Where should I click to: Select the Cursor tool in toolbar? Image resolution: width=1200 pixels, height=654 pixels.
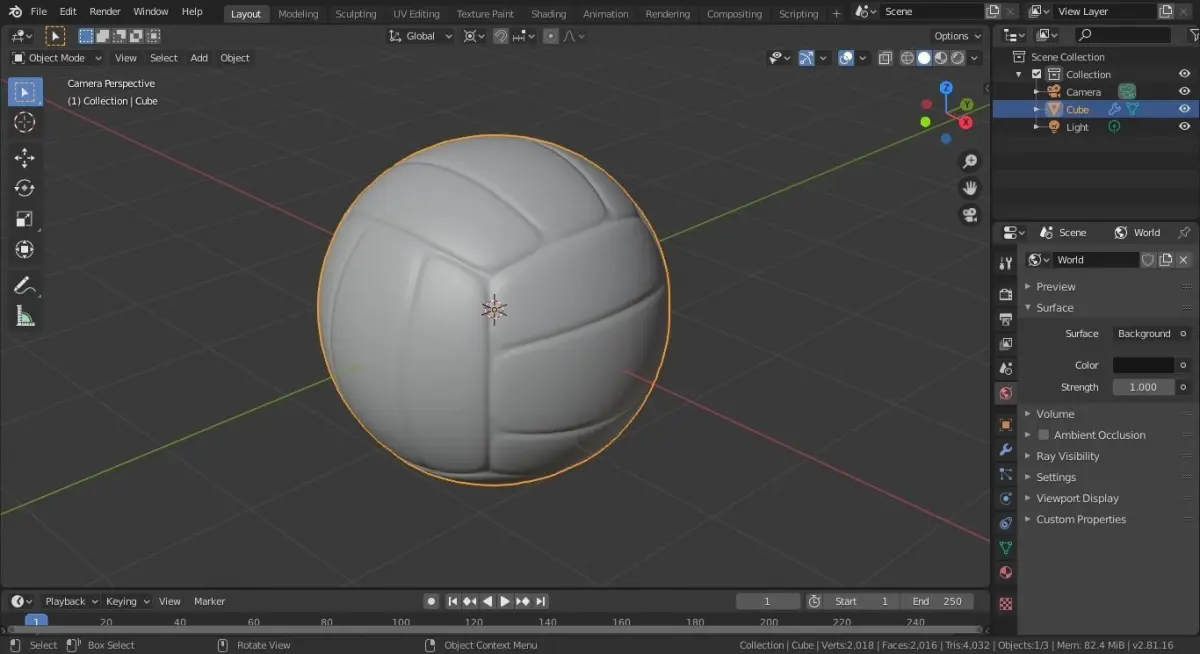[x=25, y=122]
